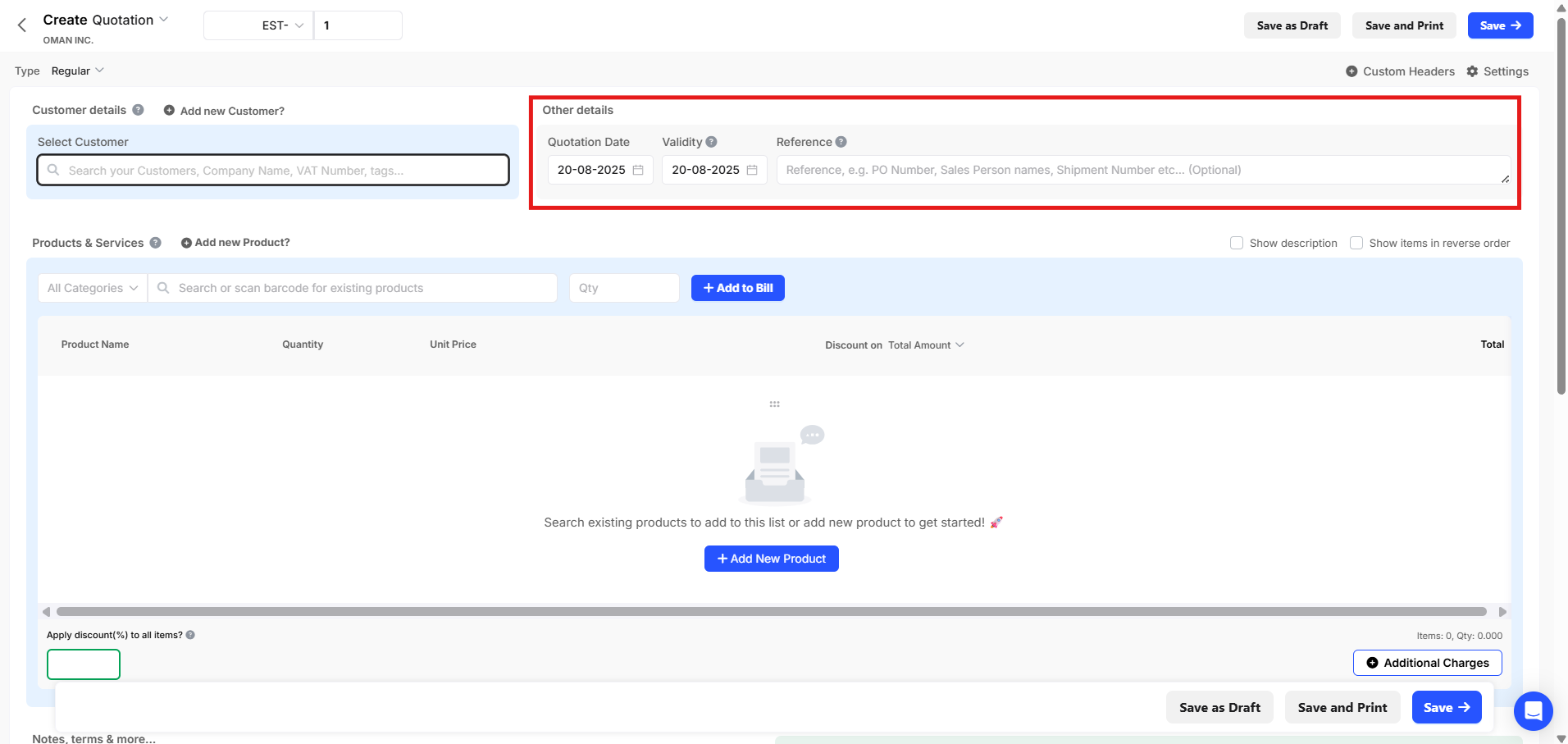Click the product search or barcode field
This screenshot has width=1568, height=744.
tap(353, 288)
